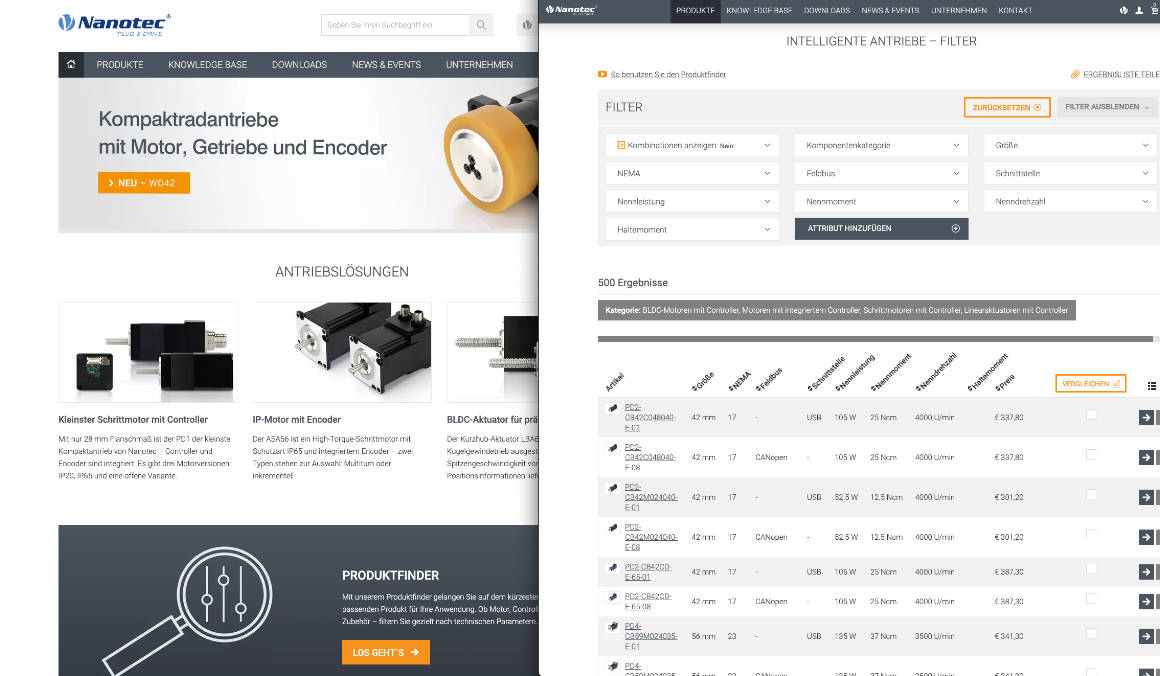Image resolution: width=1160 pixels, height=676 pixels.
Task: Click the user account icon
Action: (1137, 10)
